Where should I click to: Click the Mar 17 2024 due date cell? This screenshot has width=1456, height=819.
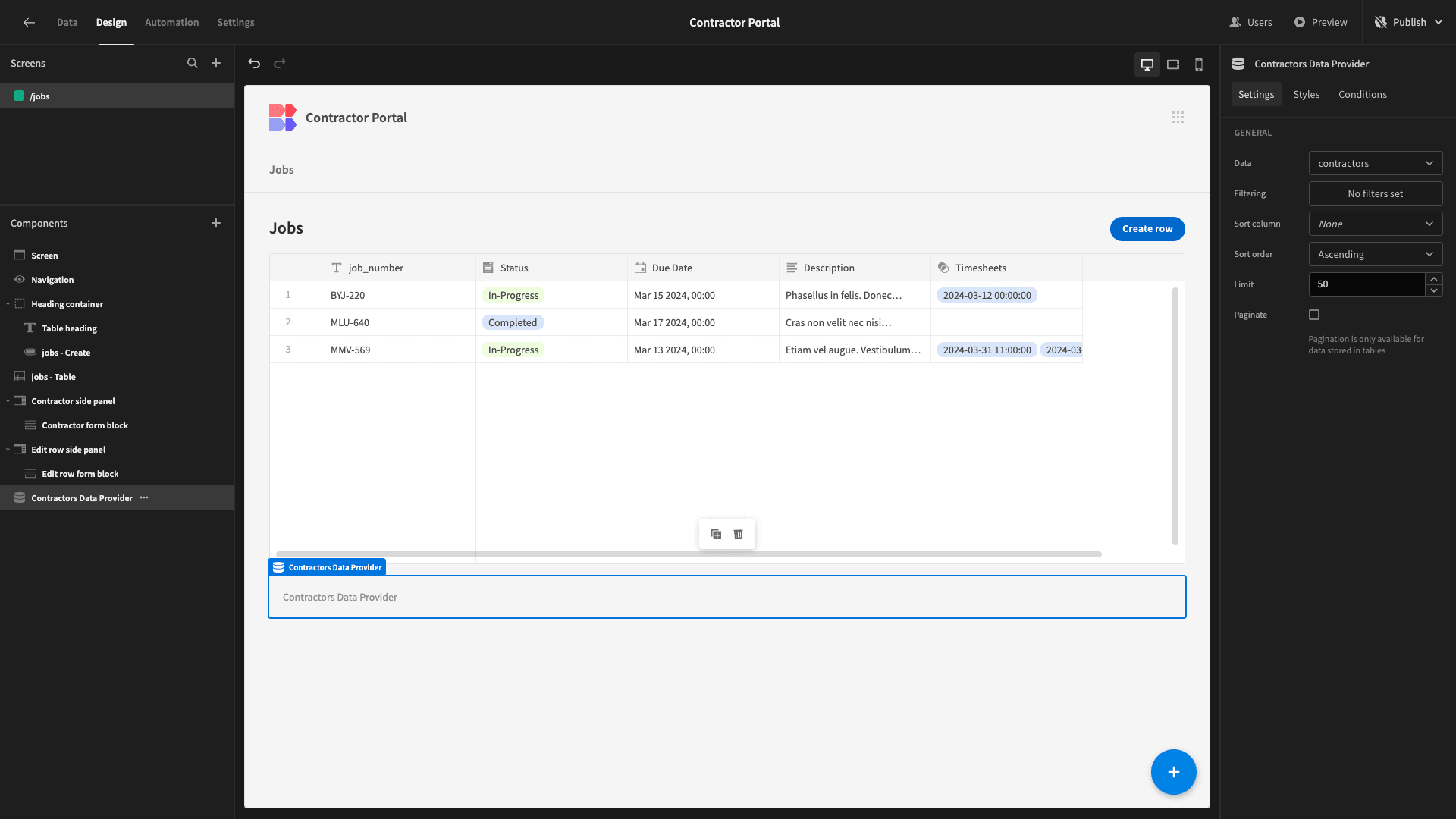pyautogui.click(x=704, y=322)
